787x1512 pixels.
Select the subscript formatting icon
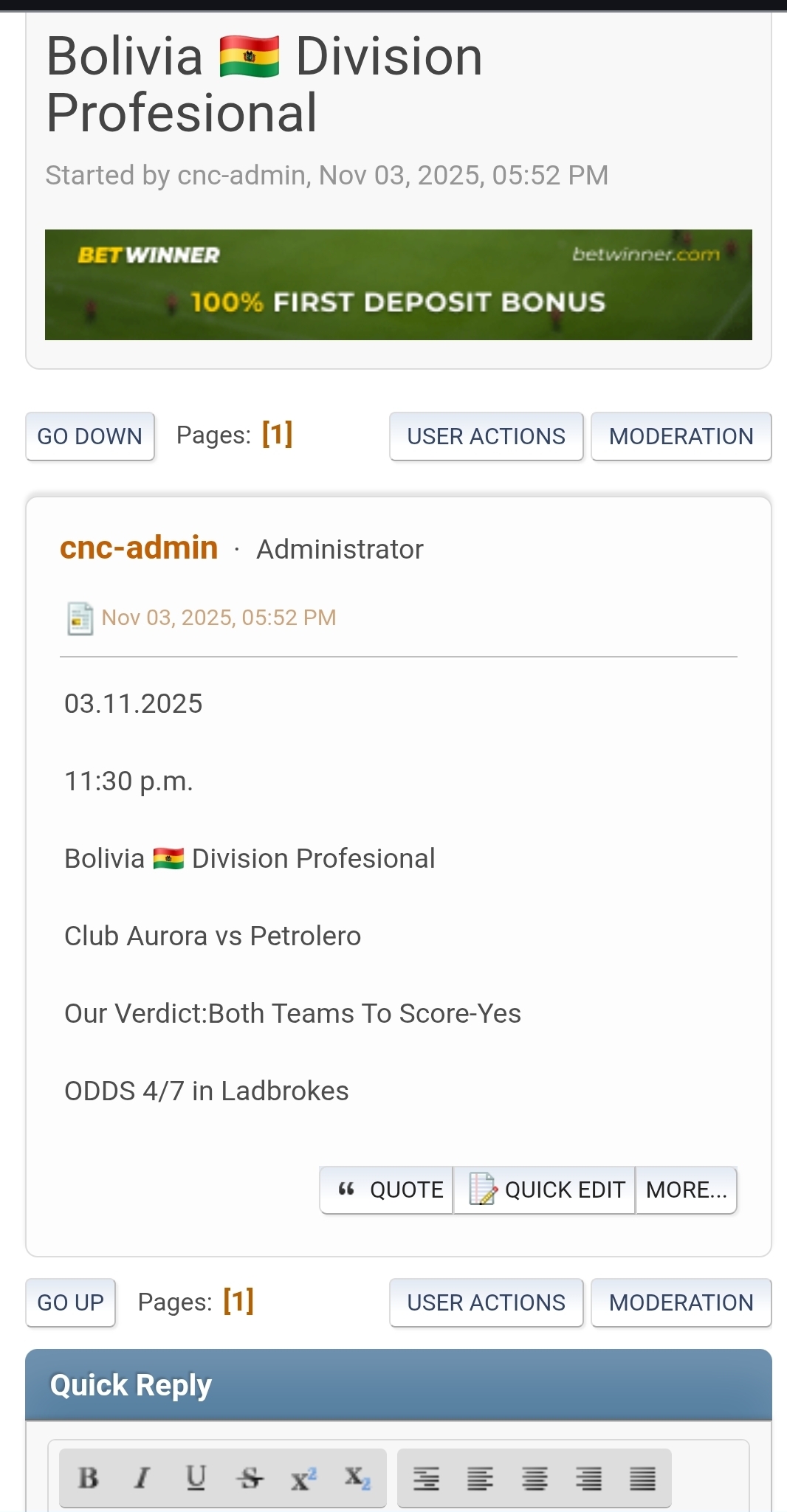point(357,1477)
